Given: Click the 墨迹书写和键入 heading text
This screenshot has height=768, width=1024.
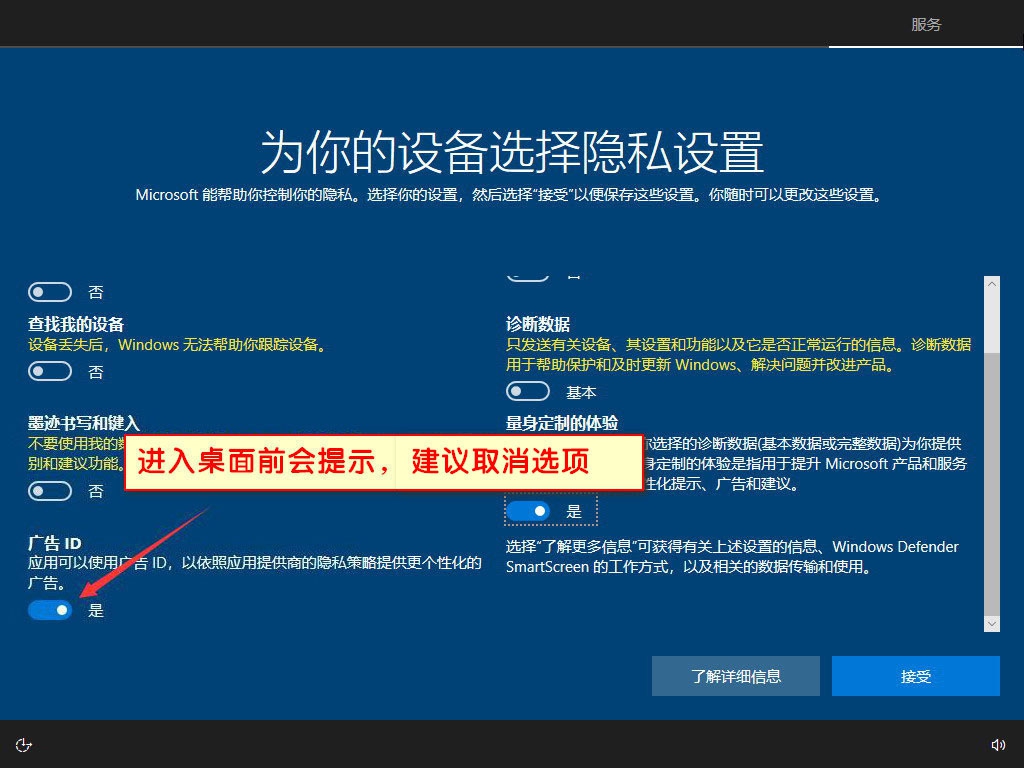Looking at the screenshot, I should coord(84,423).
